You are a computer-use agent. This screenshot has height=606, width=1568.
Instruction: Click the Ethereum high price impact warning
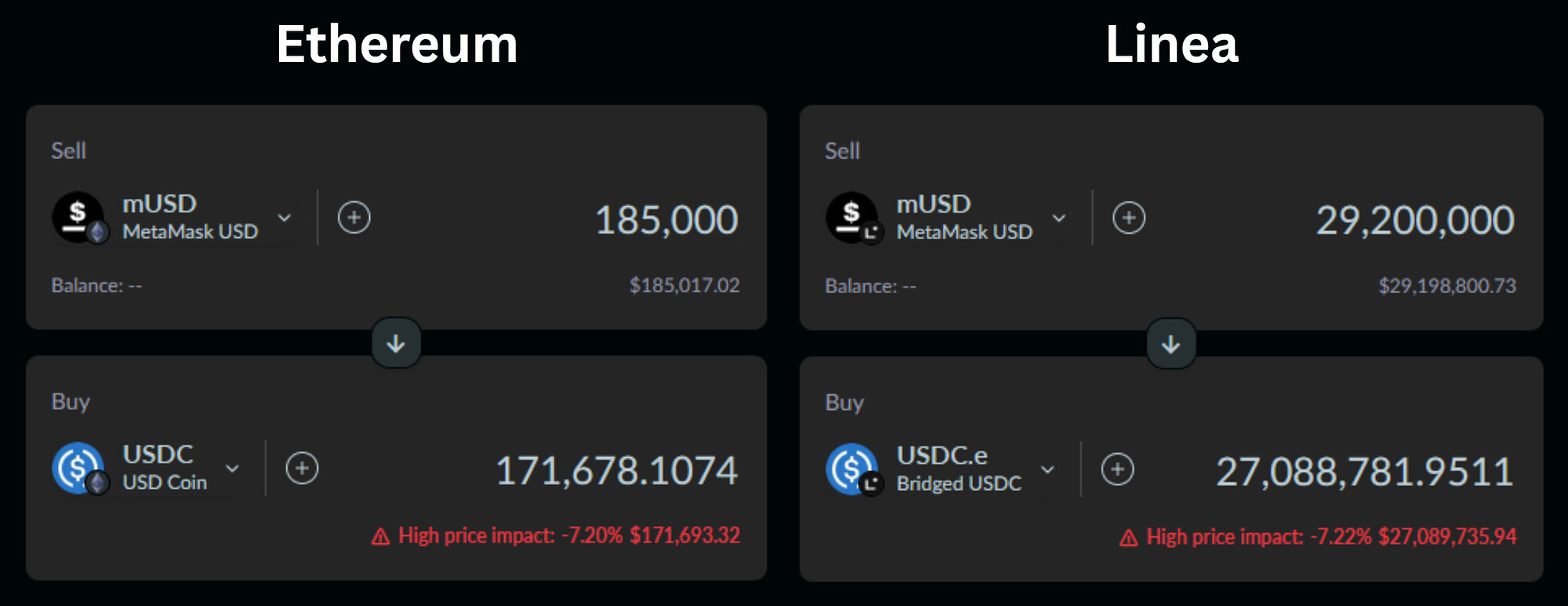coord(556,535)
